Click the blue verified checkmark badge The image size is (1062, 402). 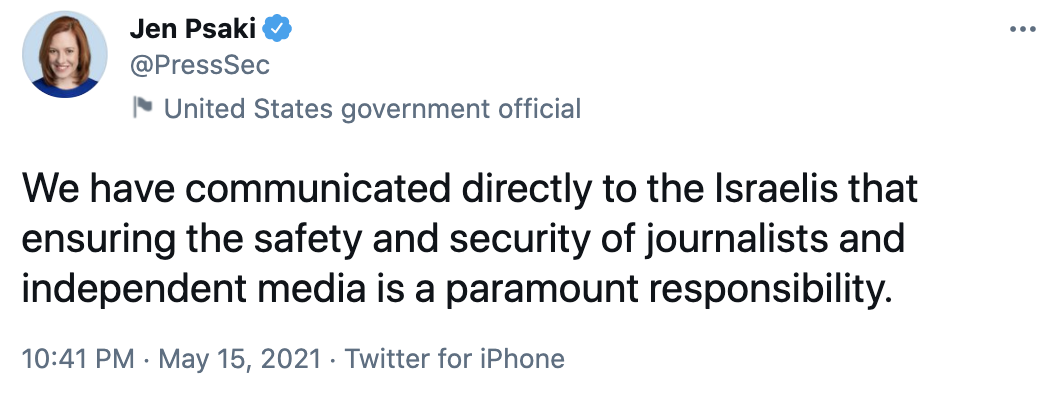tap(276, 30)
